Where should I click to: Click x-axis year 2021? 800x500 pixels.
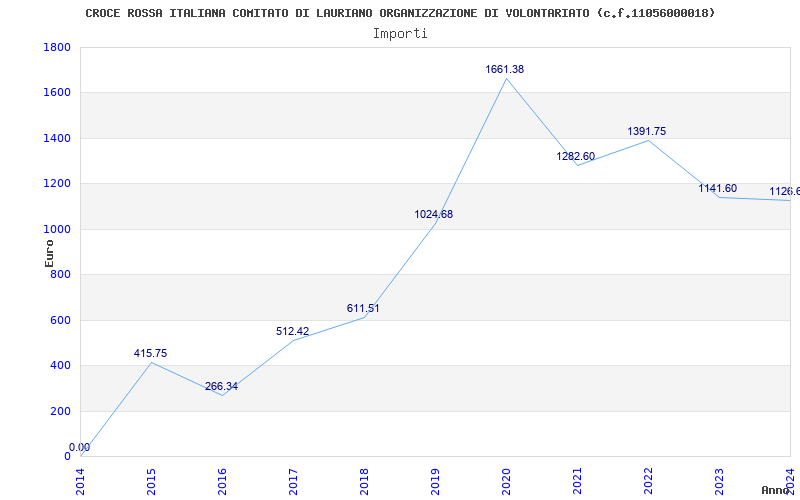tap(577, 481)
